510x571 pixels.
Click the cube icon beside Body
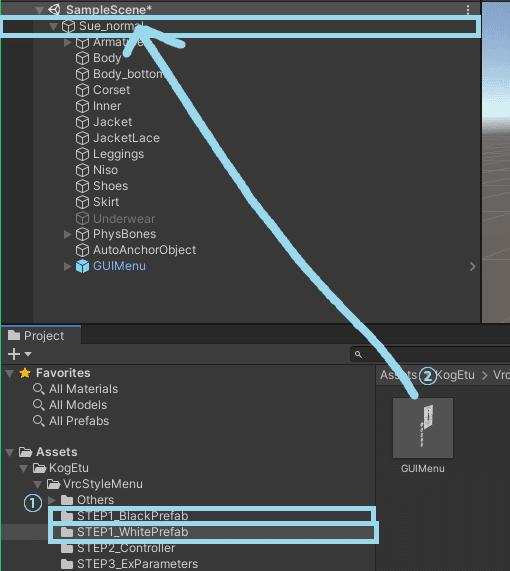[x=82, y=58]
